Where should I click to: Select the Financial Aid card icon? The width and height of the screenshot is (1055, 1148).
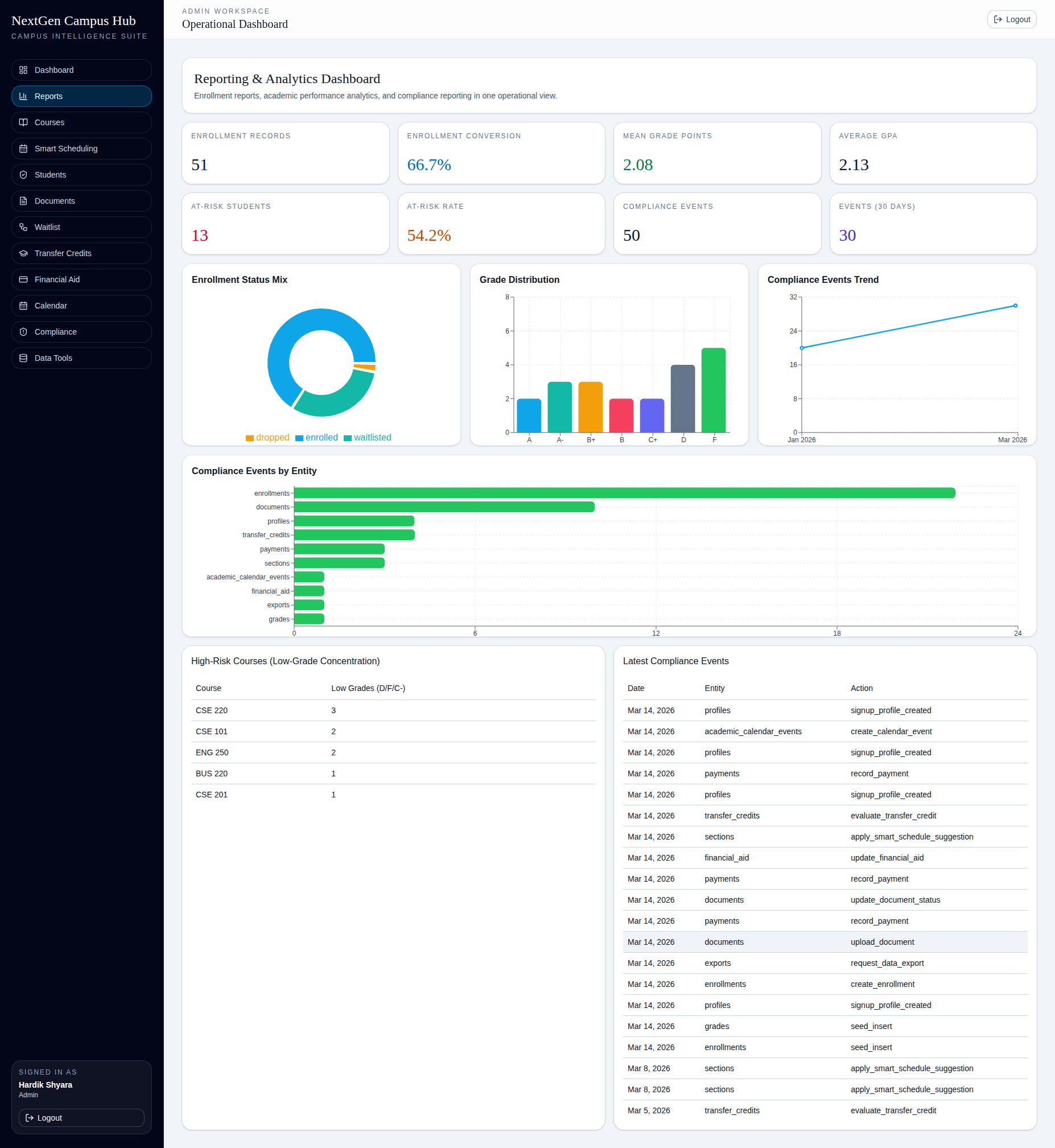pyautogui.click(x=23, y=279)
